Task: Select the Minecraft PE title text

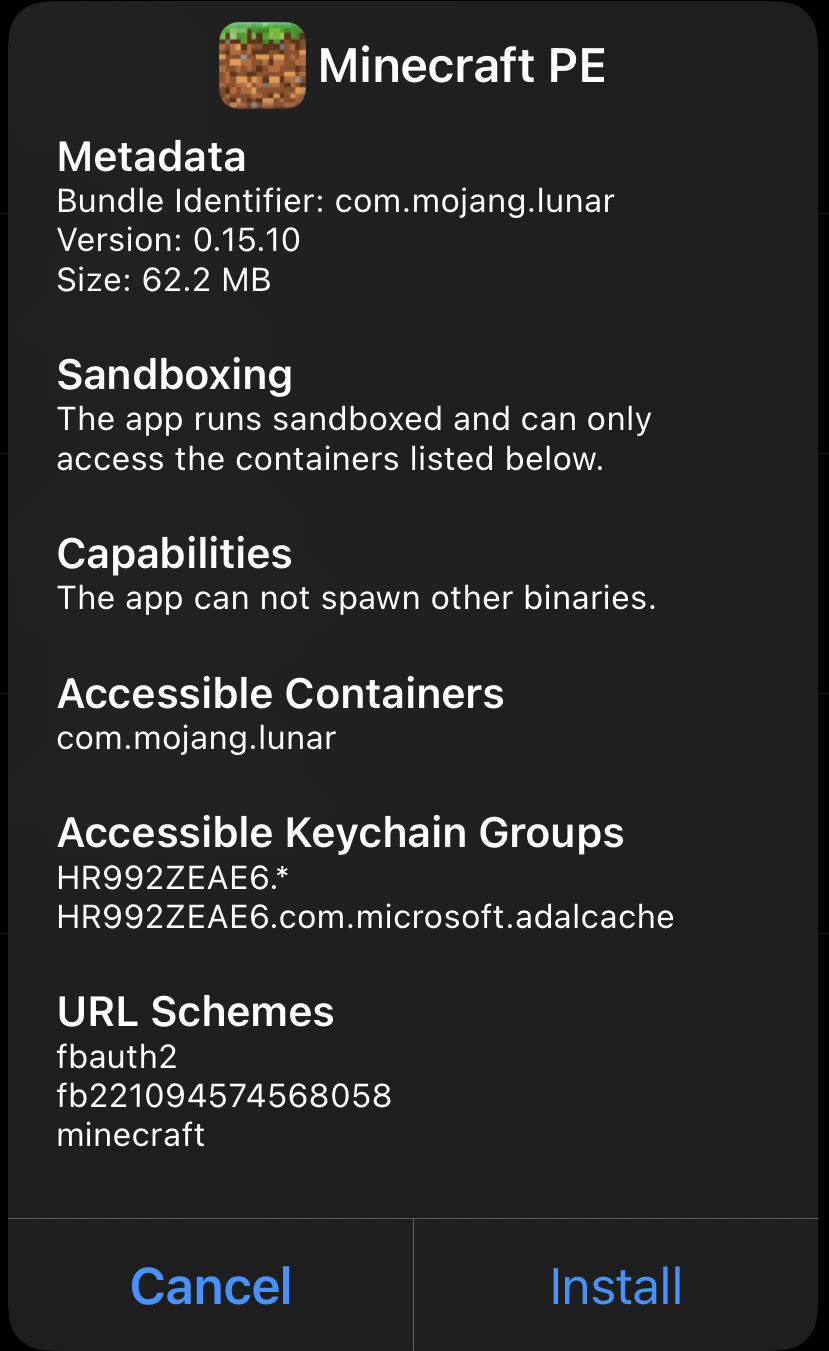Action: coord(462,67)
